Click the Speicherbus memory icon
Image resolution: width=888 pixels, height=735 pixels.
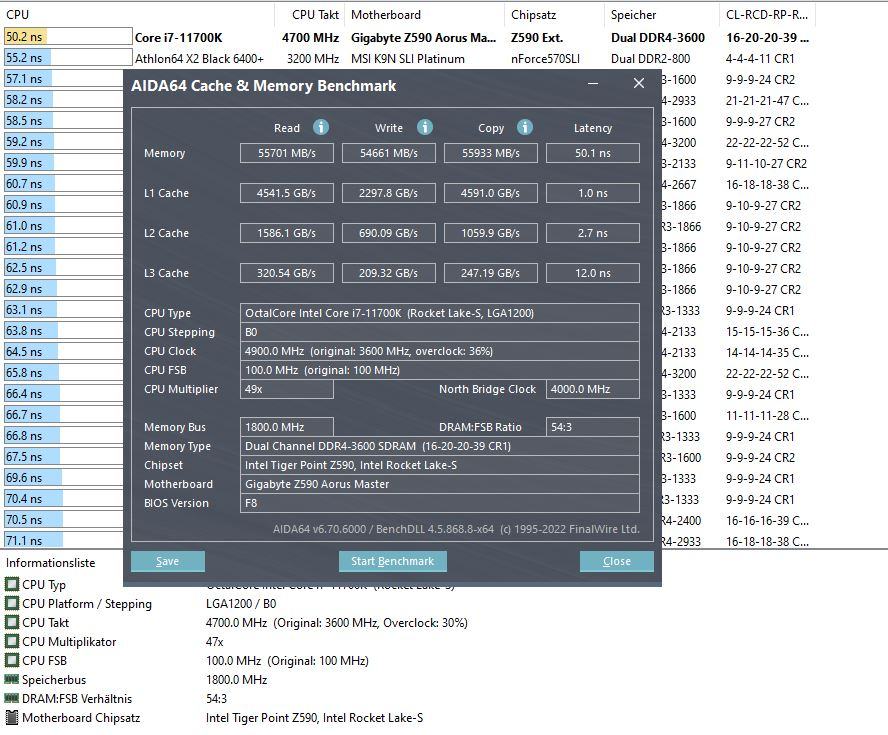[11, 679]
